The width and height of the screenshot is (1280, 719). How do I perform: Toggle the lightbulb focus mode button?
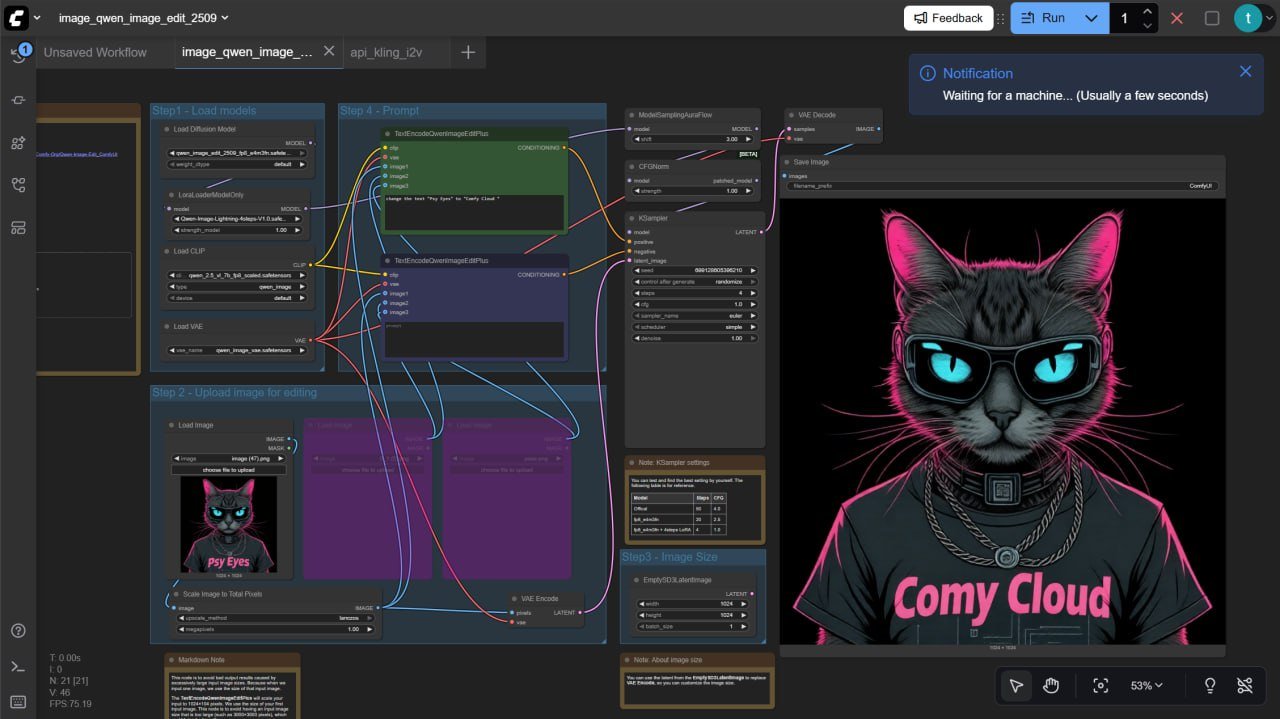tap(1209, 686)
